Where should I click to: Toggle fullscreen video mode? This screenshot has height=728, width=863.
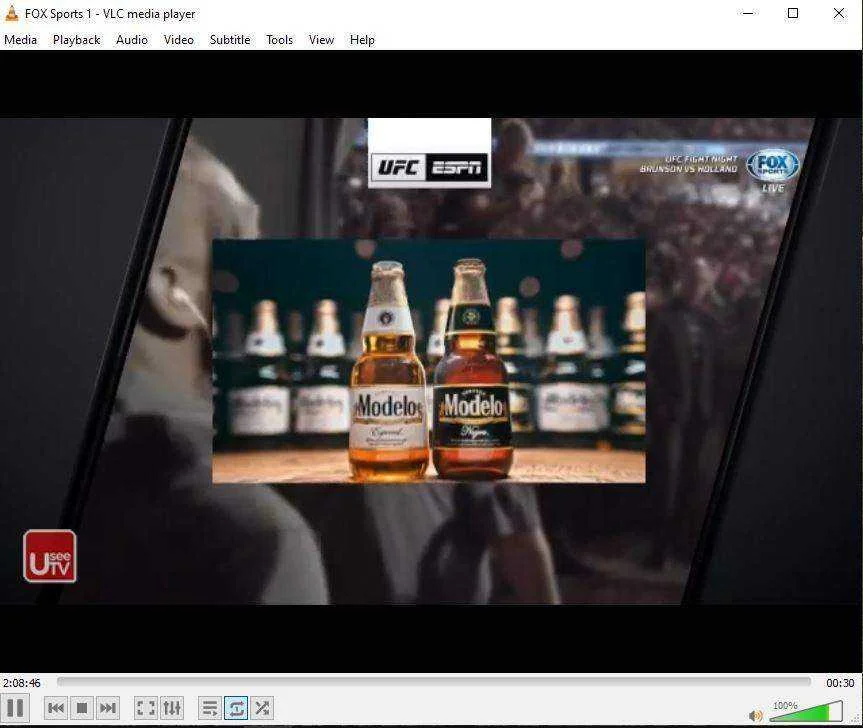coord(146,708)
